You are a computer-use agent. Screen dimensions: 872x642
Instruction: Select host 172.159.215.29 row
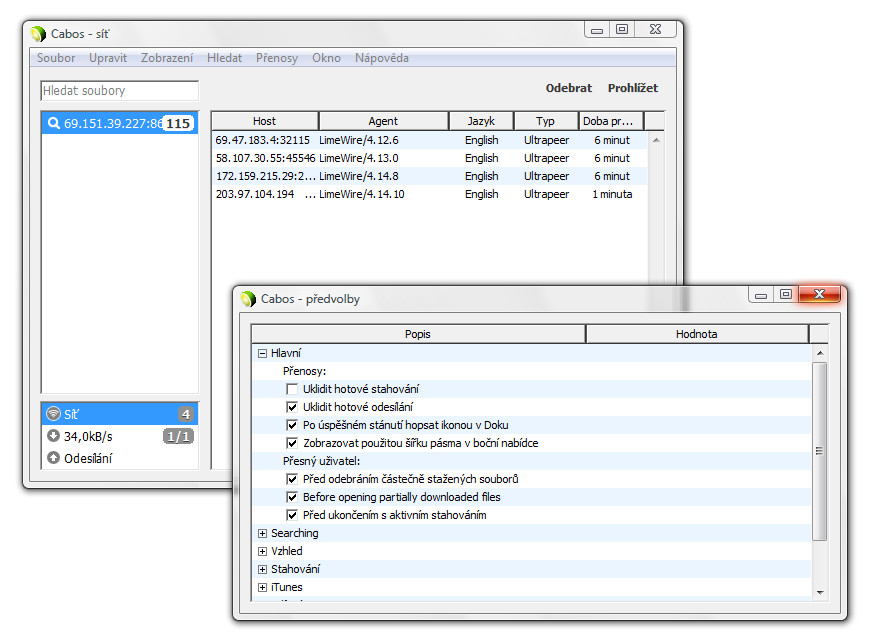430,176
